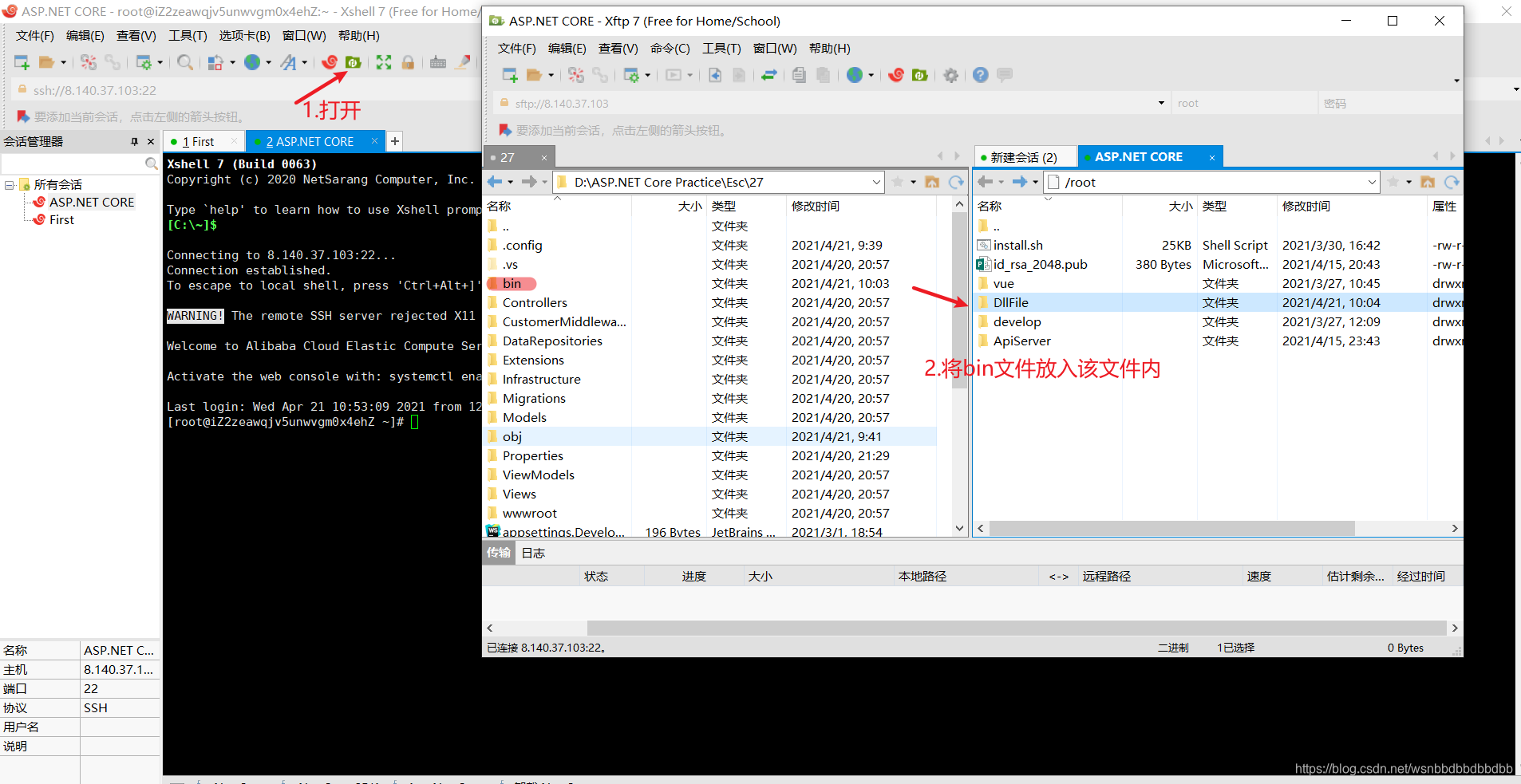This screenshot has width=1521, height=784.
Task: Click the session manager search field
Action: coord(73,163)
